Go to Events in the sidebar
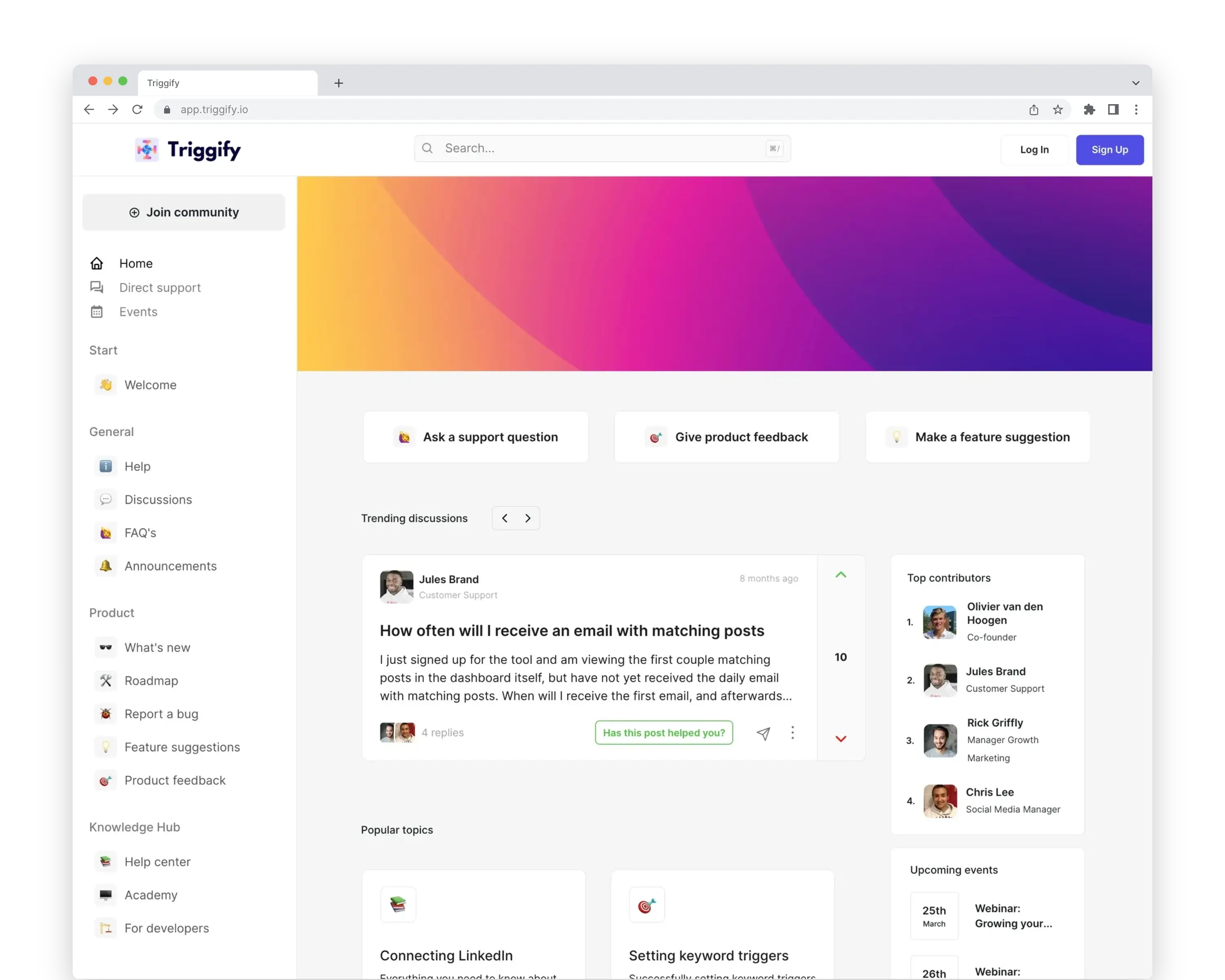The width and height of the screenshot is (1225, 980). [x=138, y=312]
